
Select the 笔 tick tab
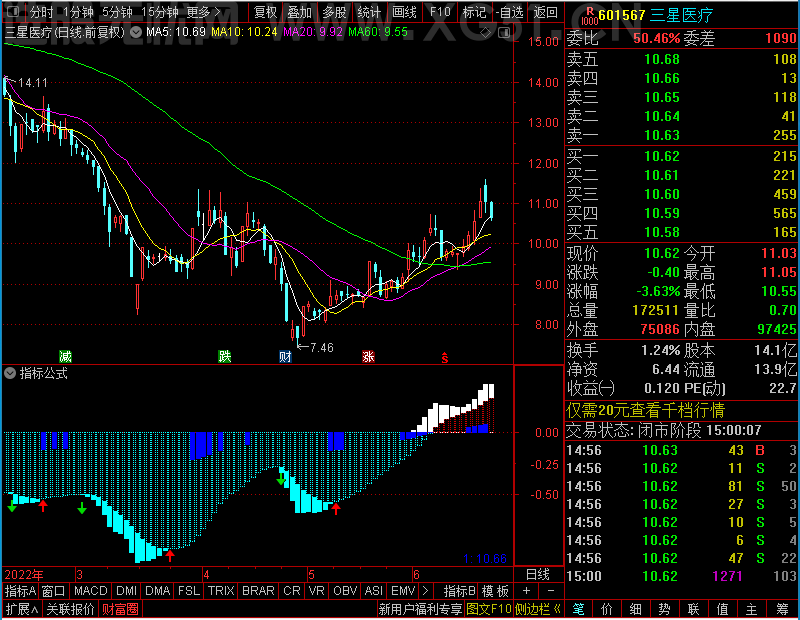[578, 609]
